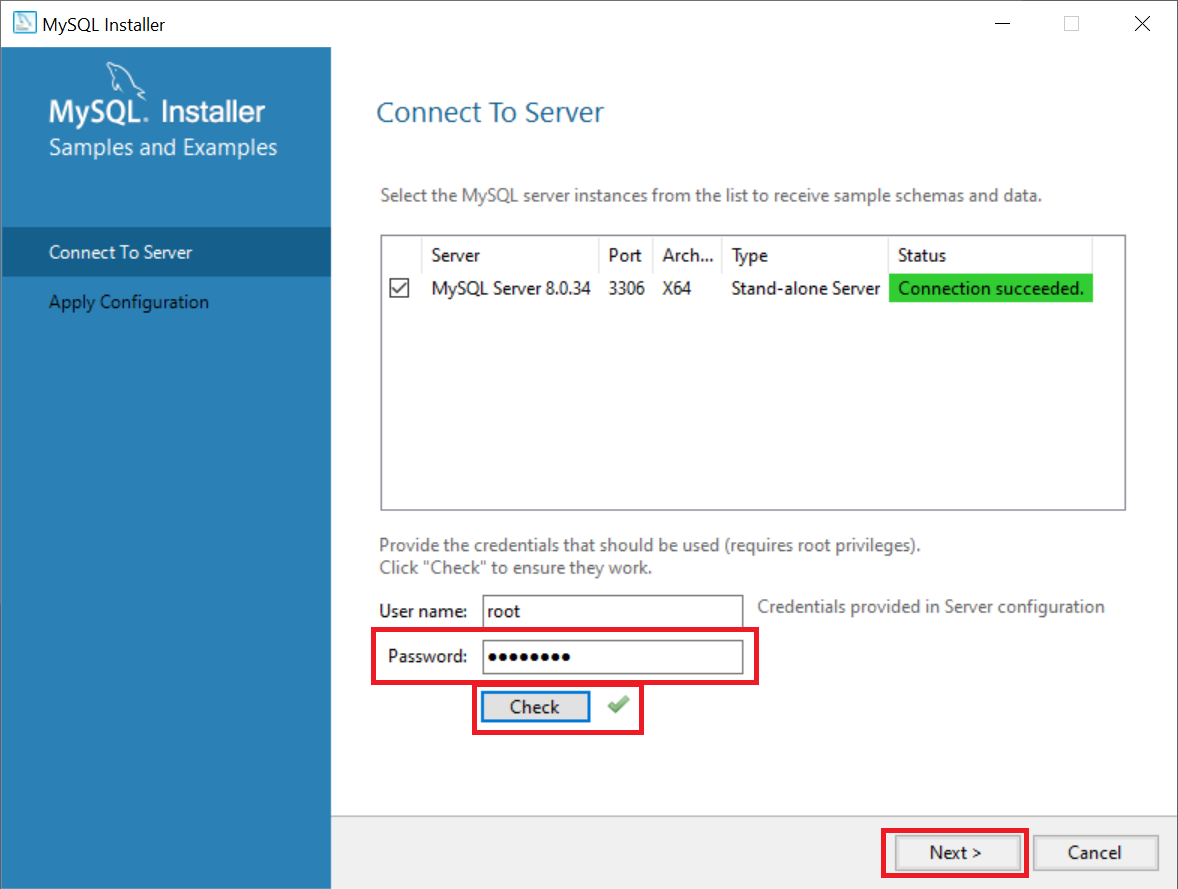Viewport: 1178px width, 889px height.
Task: Click the Connection succeeded status cell
Action: point(990,288)
